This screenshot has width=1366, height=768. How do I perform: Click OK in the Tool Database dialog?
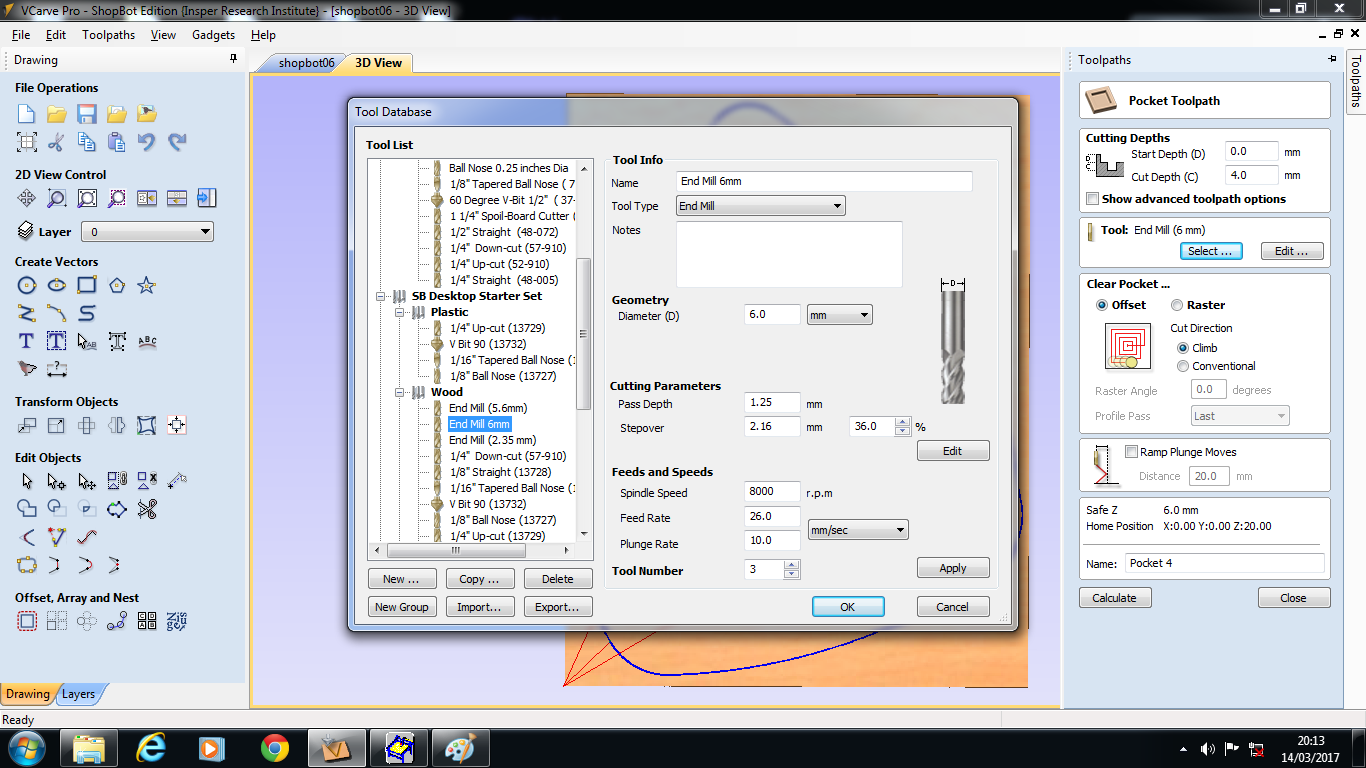pyautogui.click(x=848, y=607)
